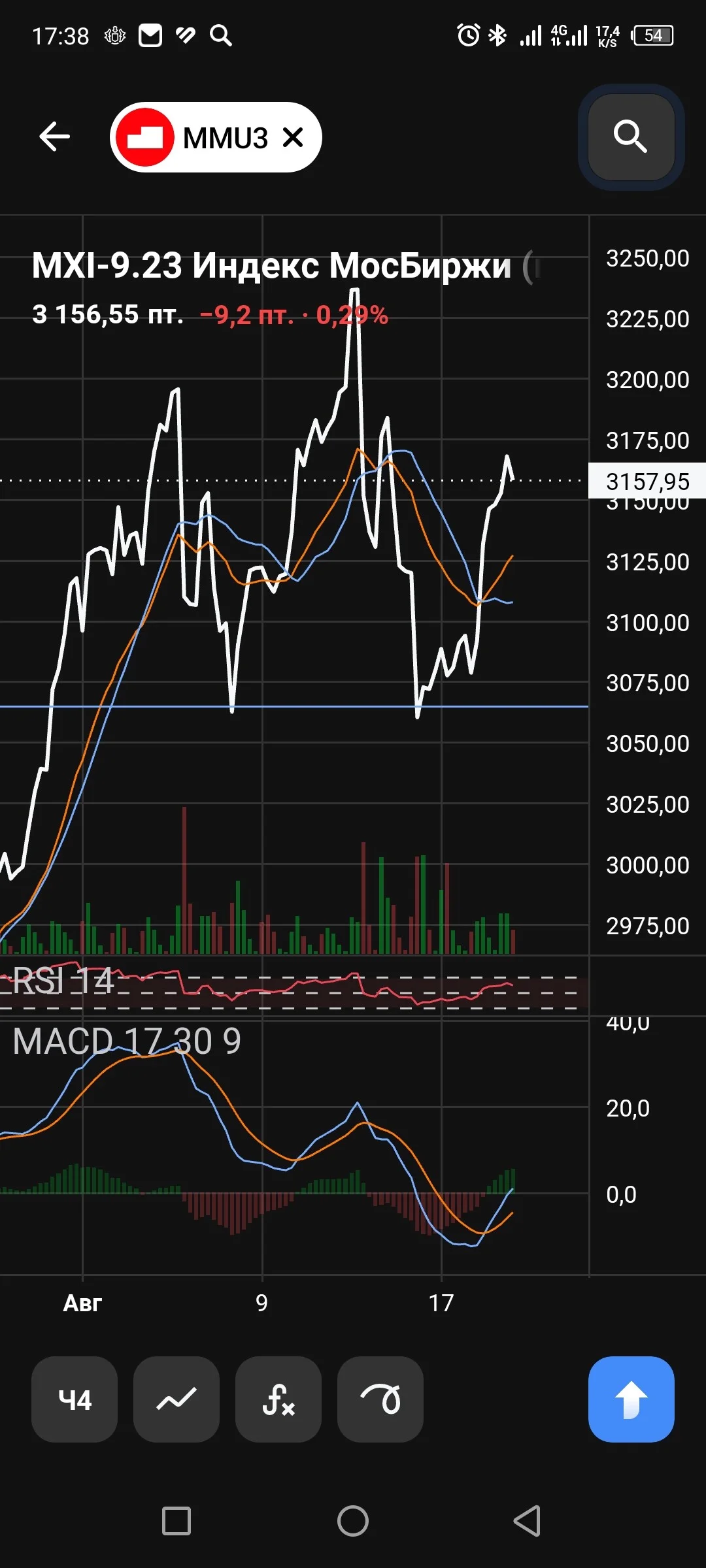Change the Ч4 timeframe
Image resolution: width=706 pixels, height=1568 pixels.
pyautogui.click(x=75, y=1399)
